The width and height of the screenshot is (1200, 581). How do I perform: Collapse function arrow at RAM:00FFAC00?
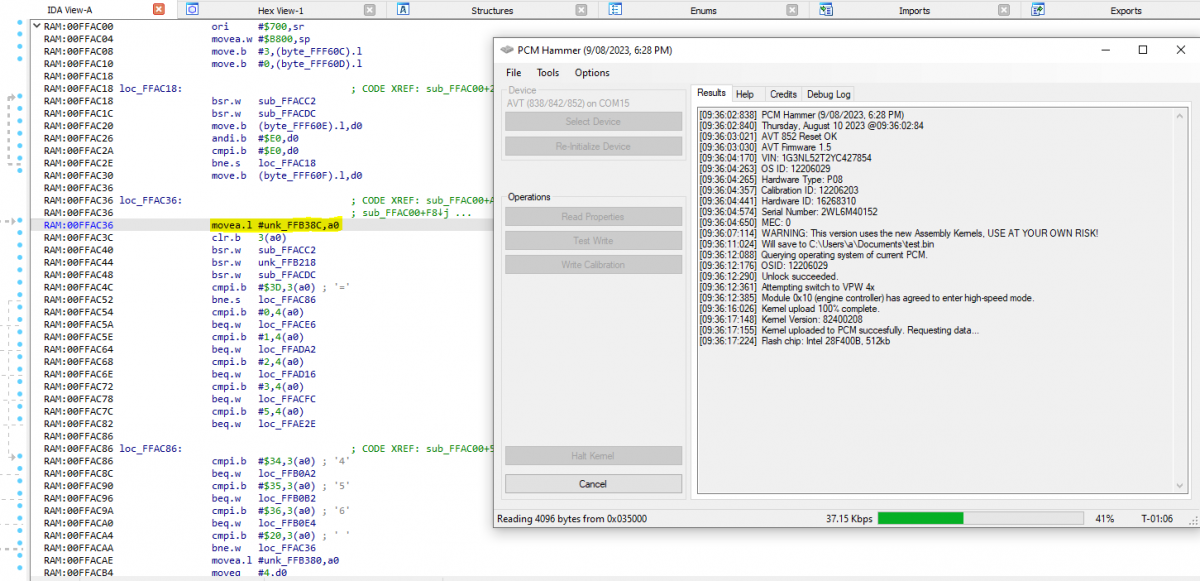37,25
